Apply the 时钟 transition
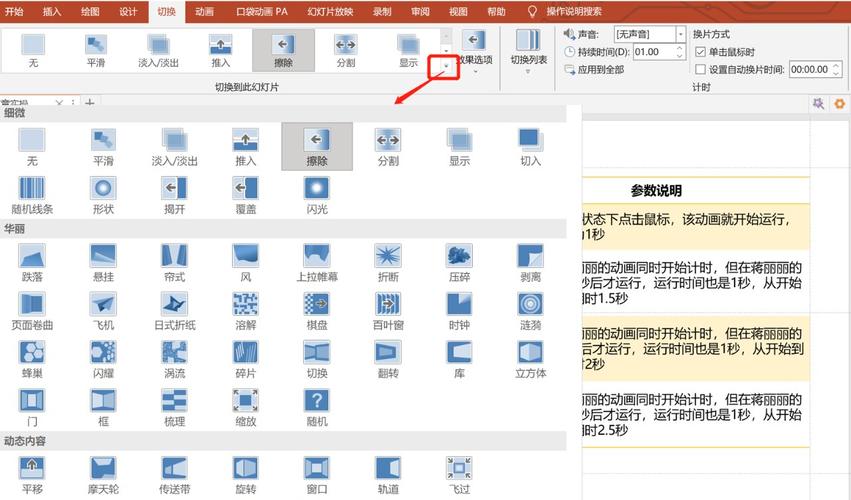Image resolution: width=851 pixels, height=500 pixels. 459,311
